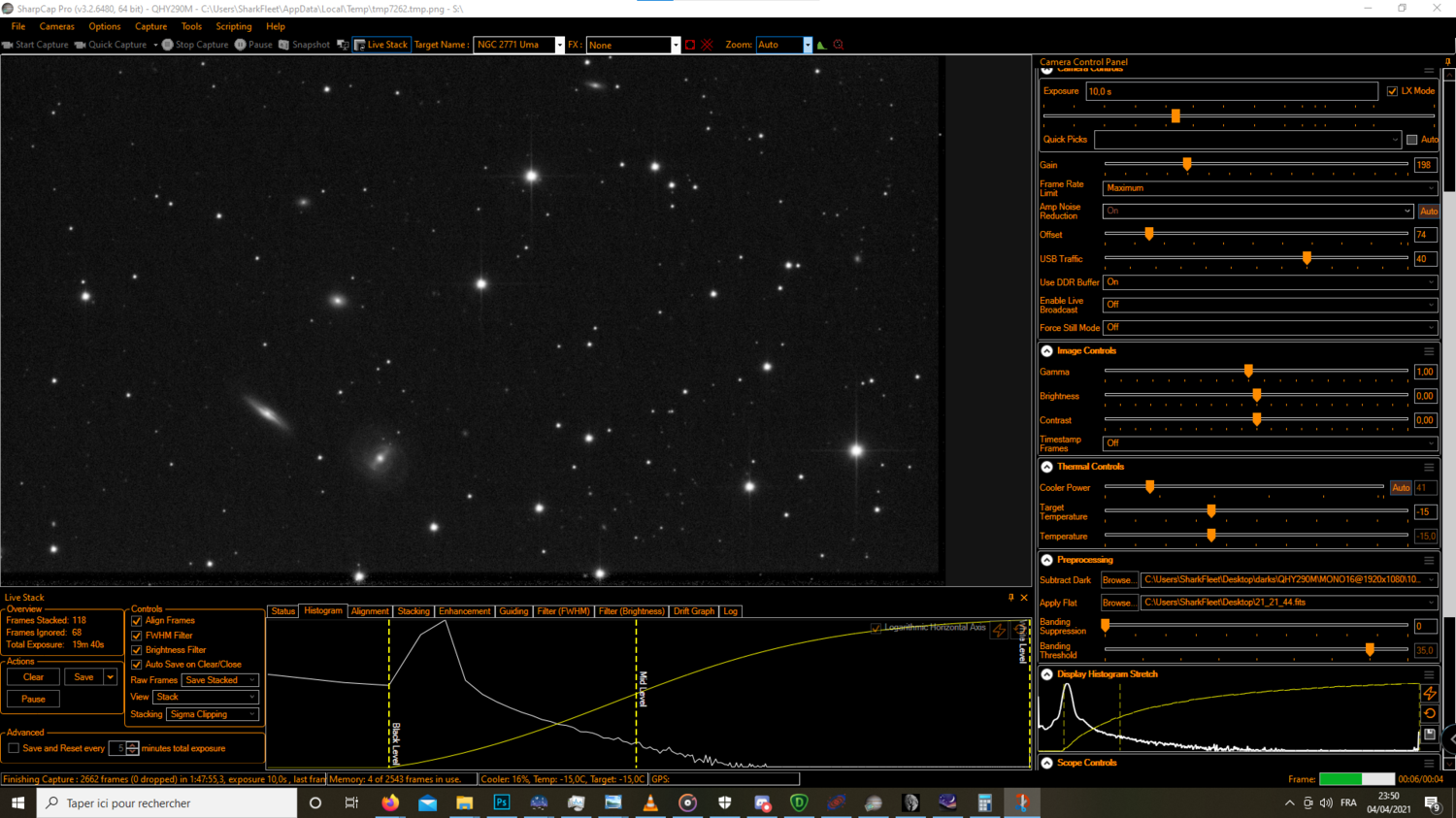
Task: Pause capturing via the Pause toolbar icon
Action: [238, 45]
